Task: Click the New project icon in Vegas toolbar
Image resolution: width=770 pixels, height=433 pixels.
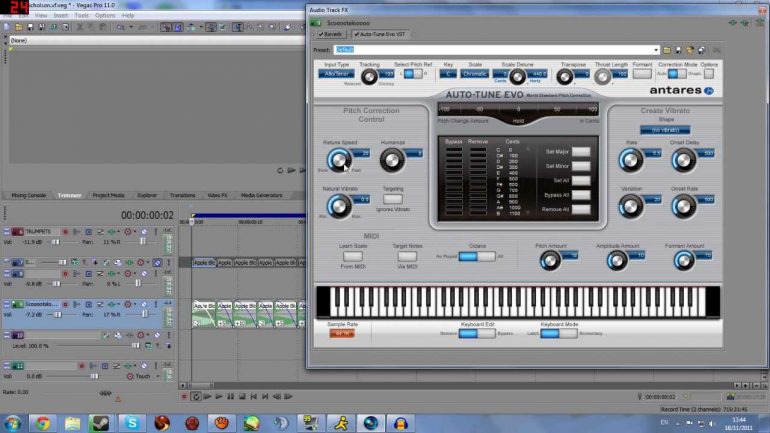Action: [x=7, y=27]
